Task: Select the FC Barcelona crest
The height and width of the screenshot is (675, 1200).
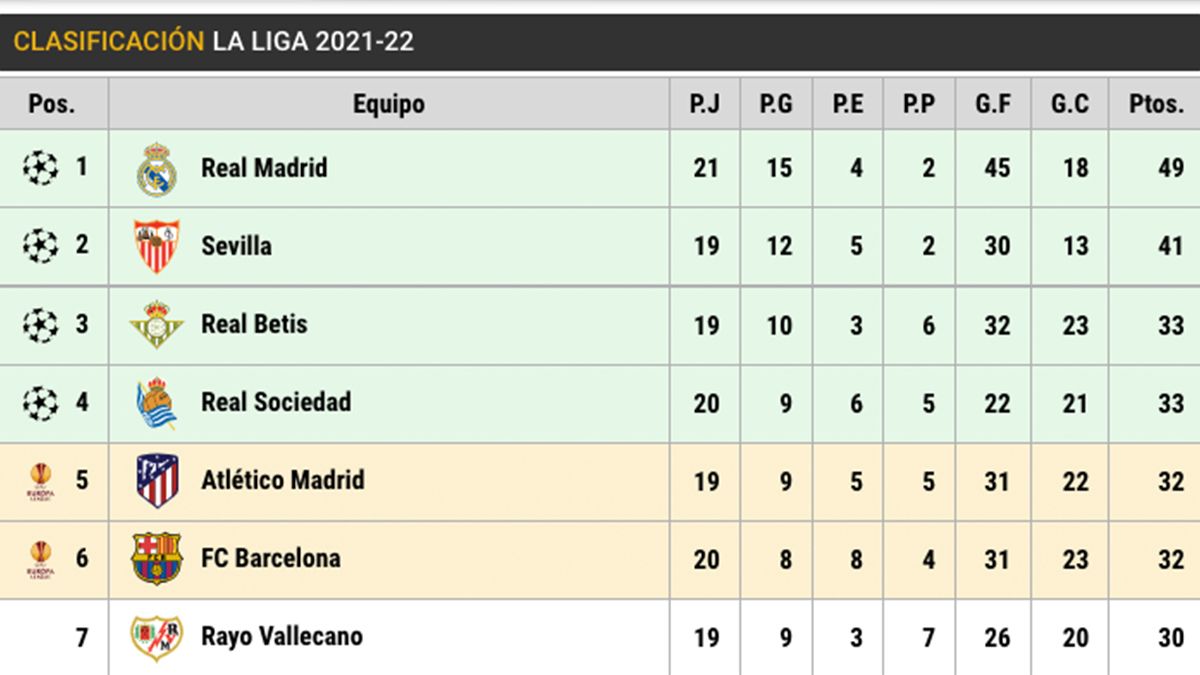Action: (x=157, y=558)
